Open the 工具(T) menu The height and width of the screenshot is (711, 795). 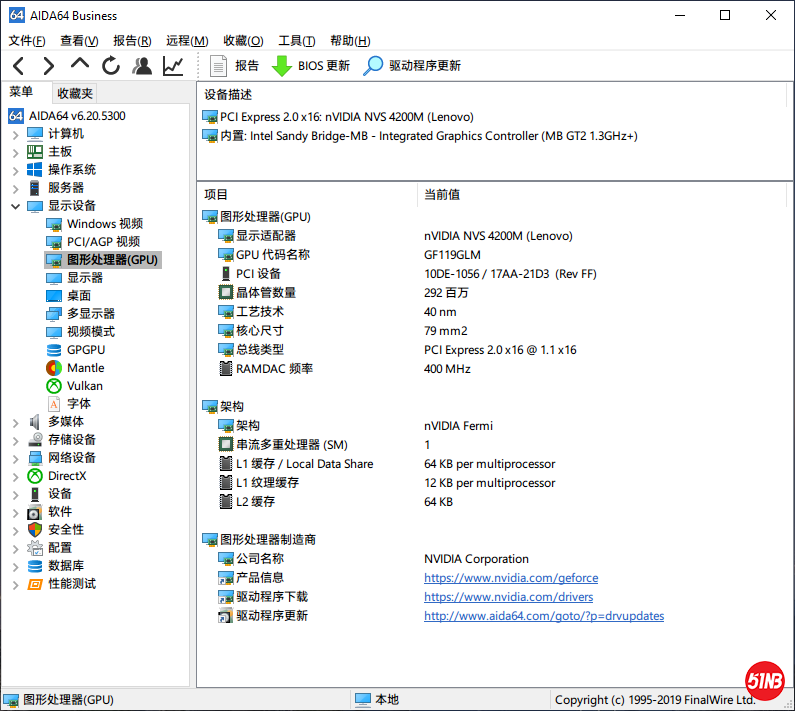[x=296, y=41]
